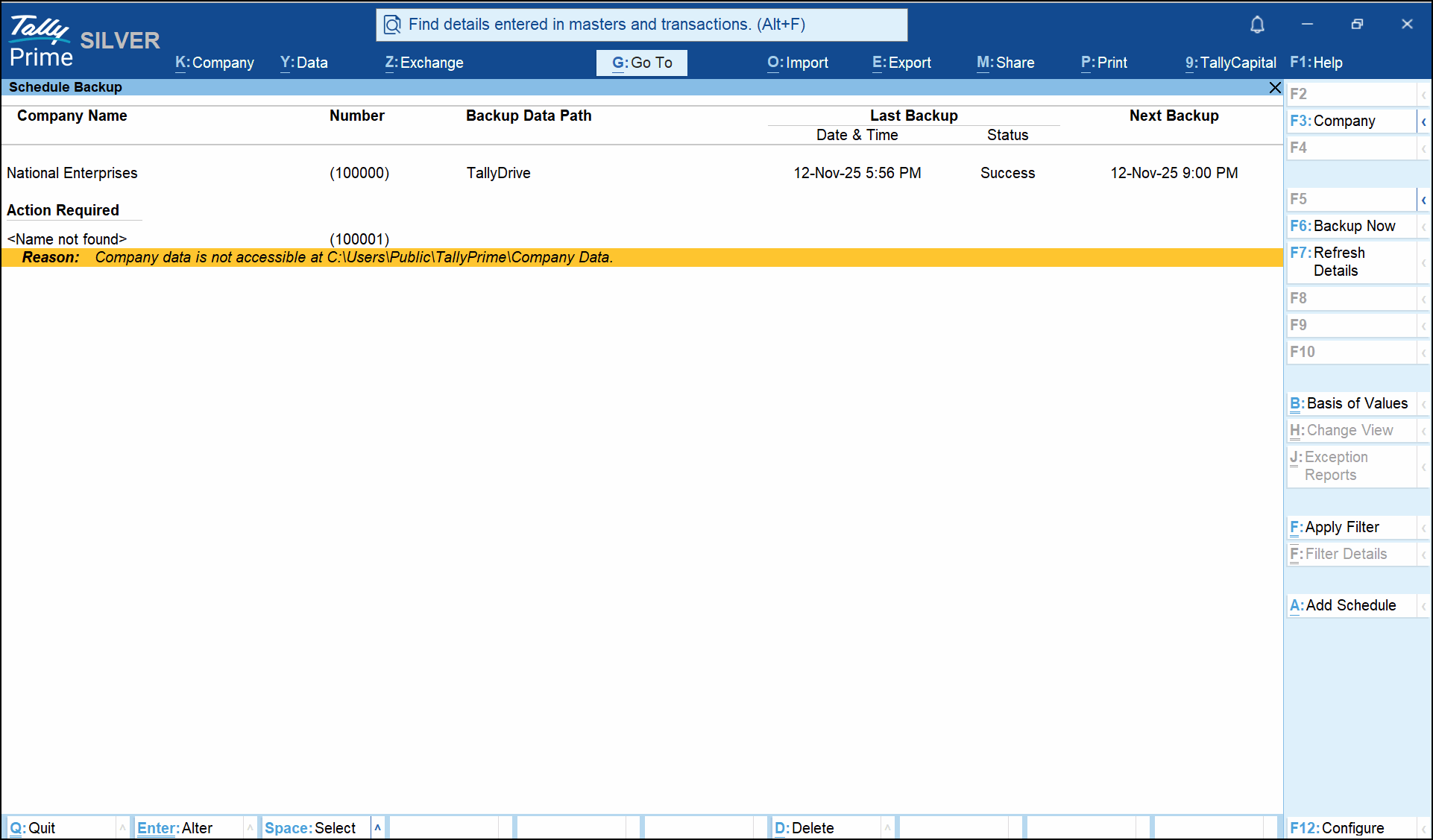
Task: Click inside the Find details search field
Action: [641, 25]
